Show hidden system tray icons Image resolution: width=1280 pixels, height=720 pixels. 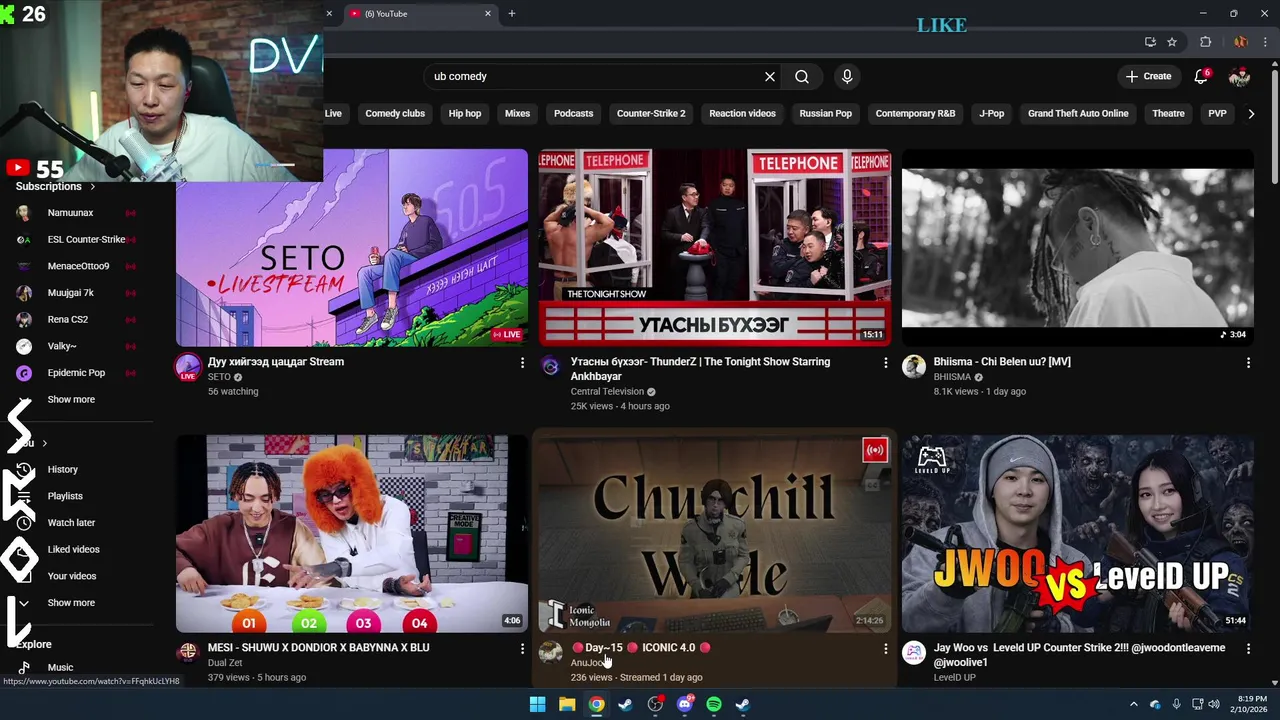click(1133, 704)
